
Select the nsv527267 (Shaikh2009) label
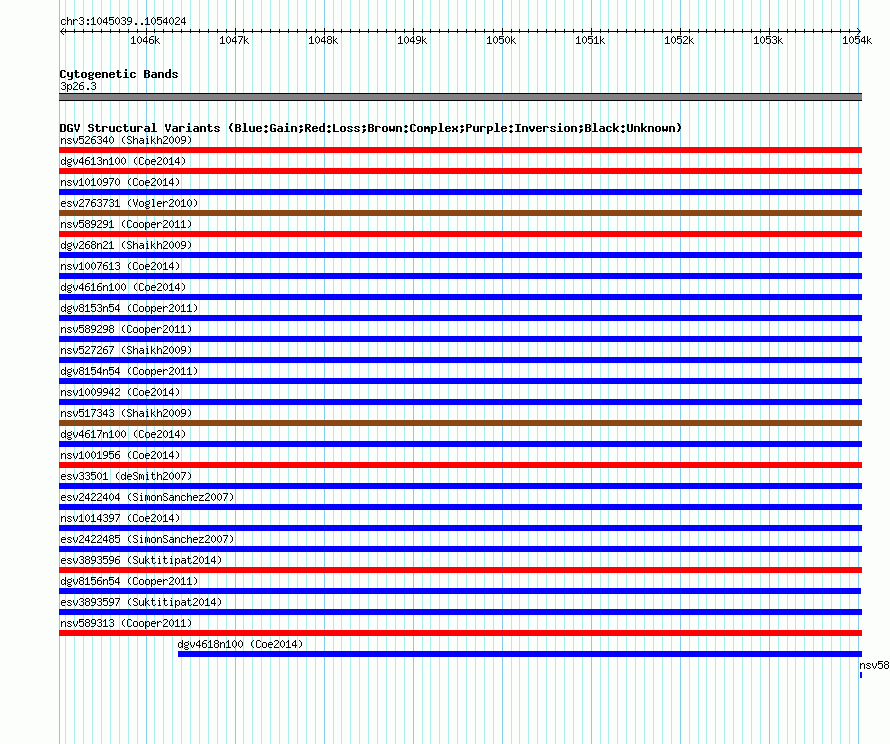point(126,350)
